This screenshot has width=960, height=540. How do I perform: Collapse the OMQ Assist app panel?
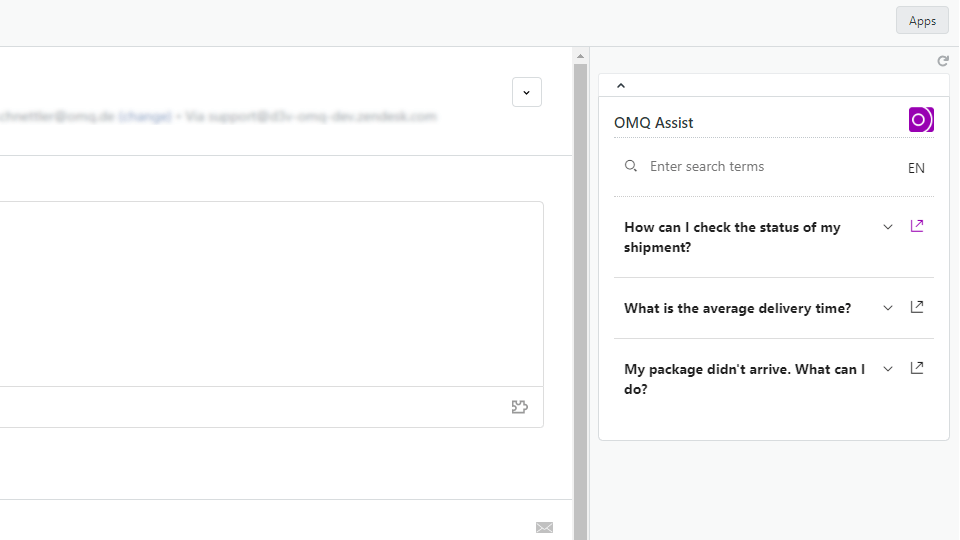pyautogui.click(x=621, y=86)
